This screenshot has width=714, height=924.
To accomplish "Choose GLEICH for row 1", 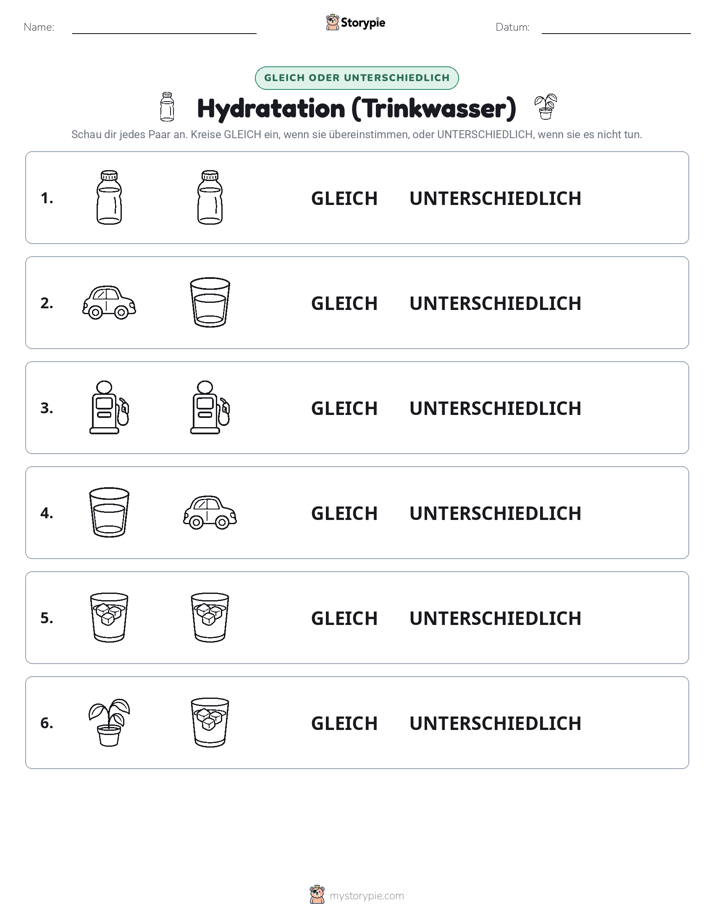I will click(x=344, y=198).
